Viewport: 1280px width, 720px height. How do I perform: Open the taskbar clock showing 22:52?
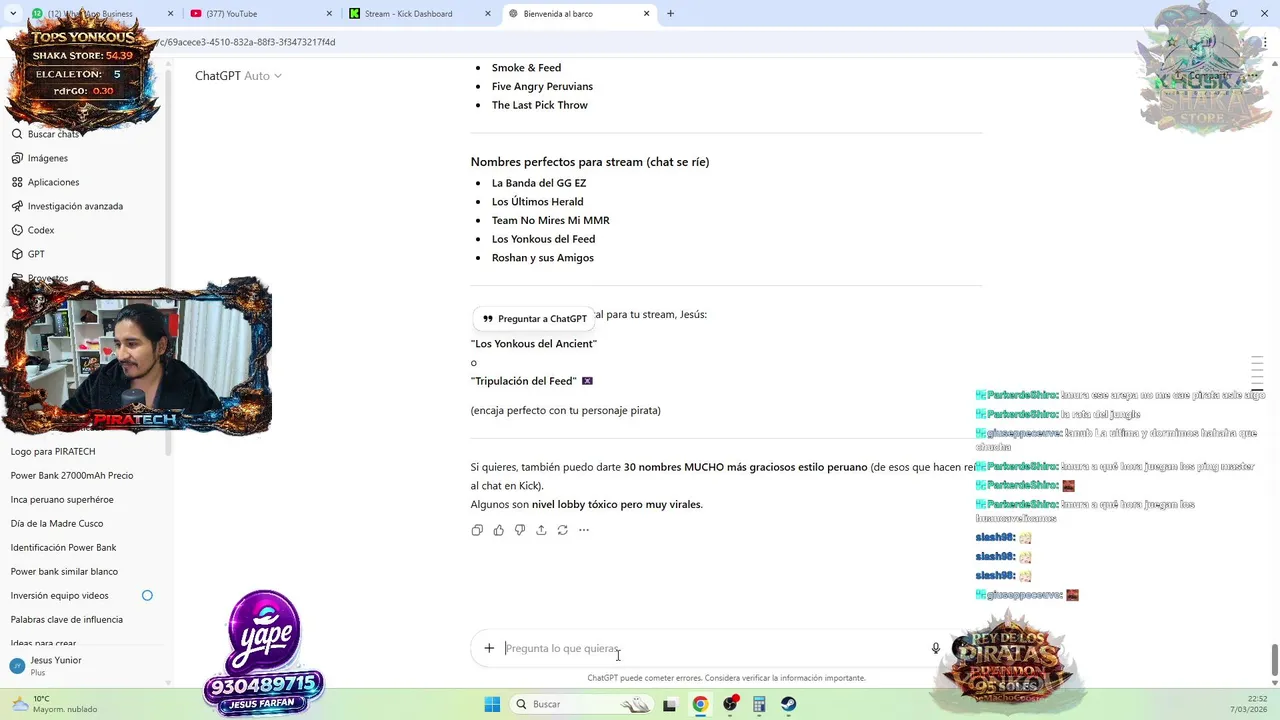point(1249,704)
